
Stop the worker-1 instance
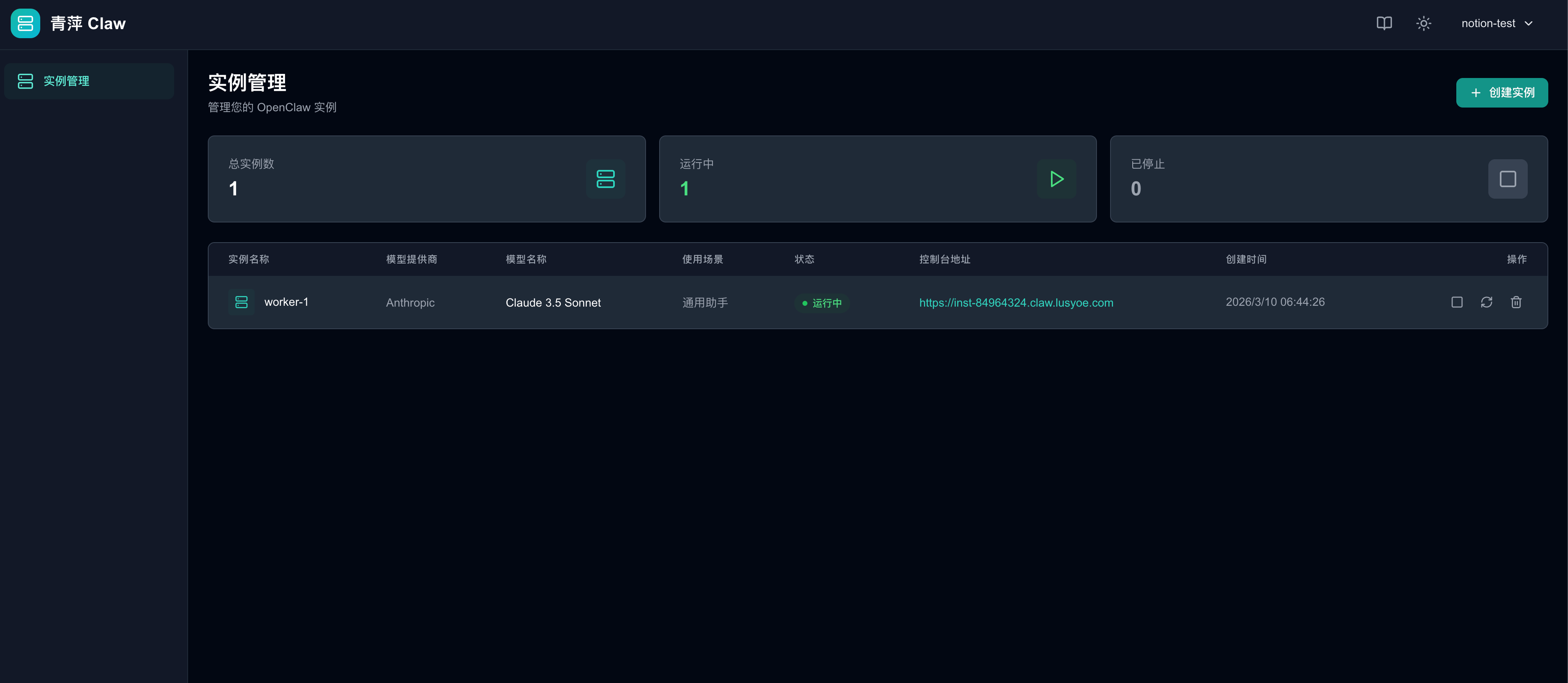tap(1457, 302)
